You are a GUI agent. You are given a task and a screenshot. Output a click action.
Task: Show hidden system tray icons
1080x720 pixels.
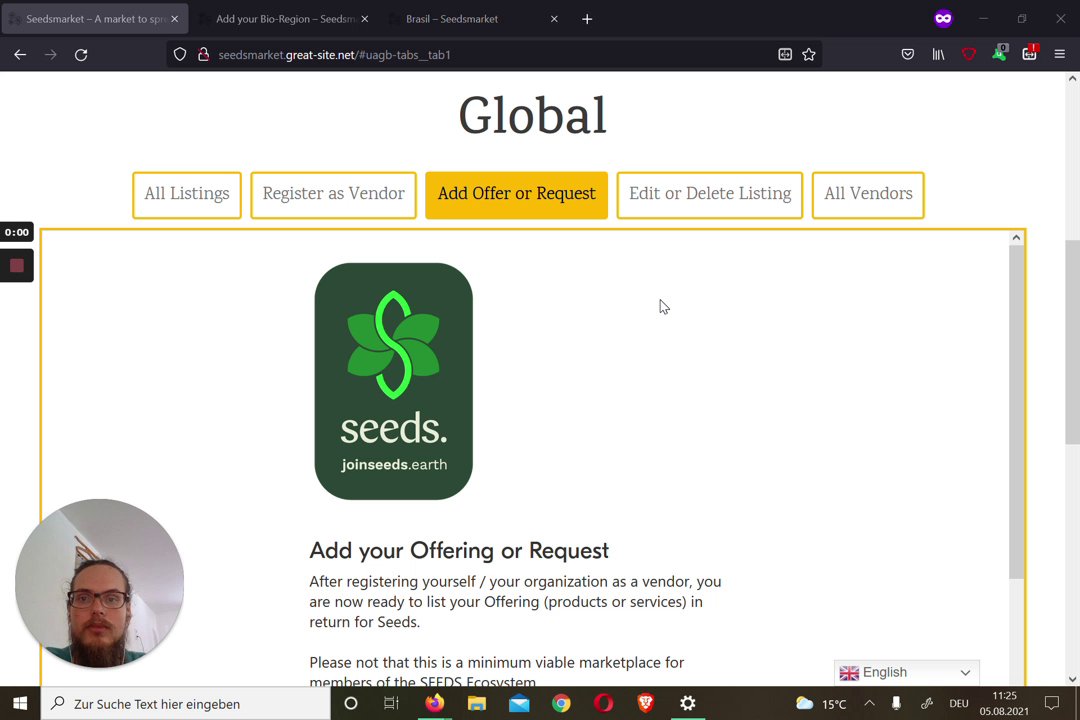point(869,703)
